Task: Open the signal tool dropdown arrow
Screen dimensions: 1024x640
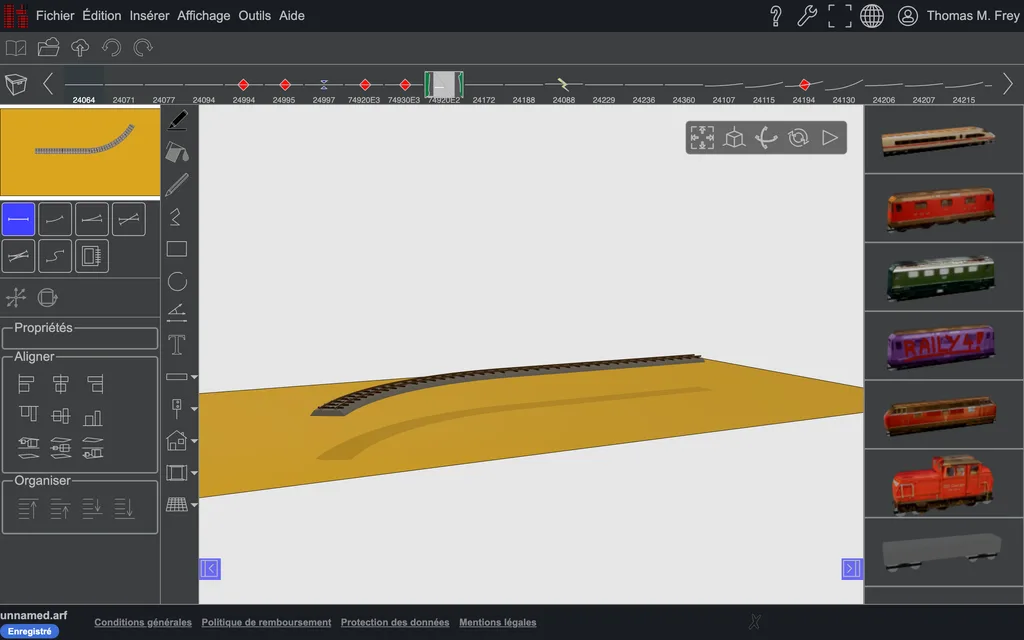Action: tap(194, 409)
